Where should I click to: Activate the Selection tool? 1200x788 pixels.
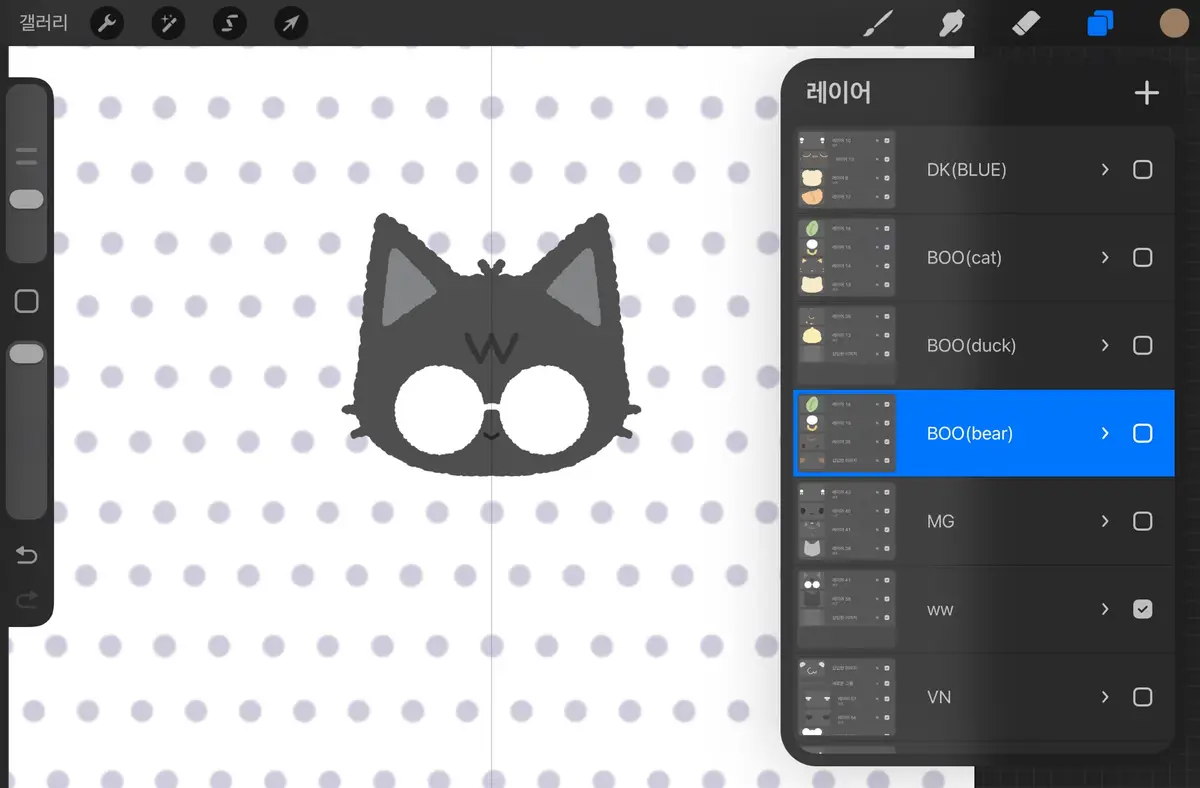[229, 23]
